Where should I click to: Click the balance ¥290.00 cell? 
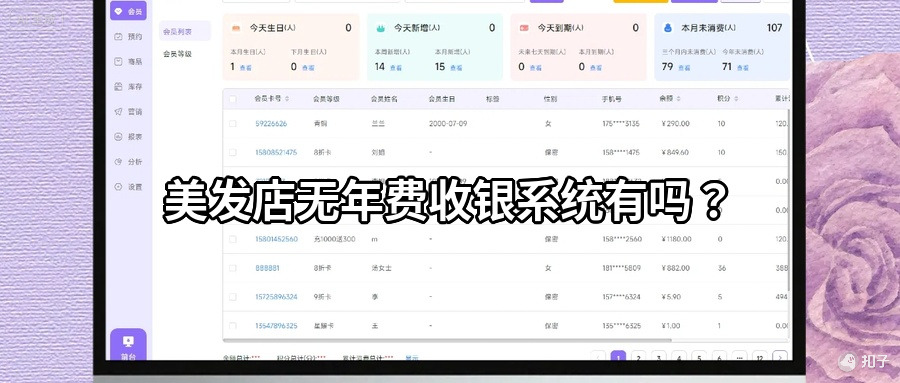(x=675, y=123)
